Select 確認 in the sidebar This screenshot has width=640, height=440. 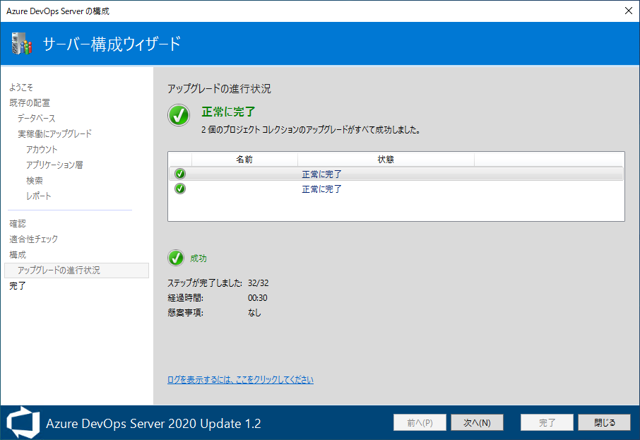click(18, 224)
